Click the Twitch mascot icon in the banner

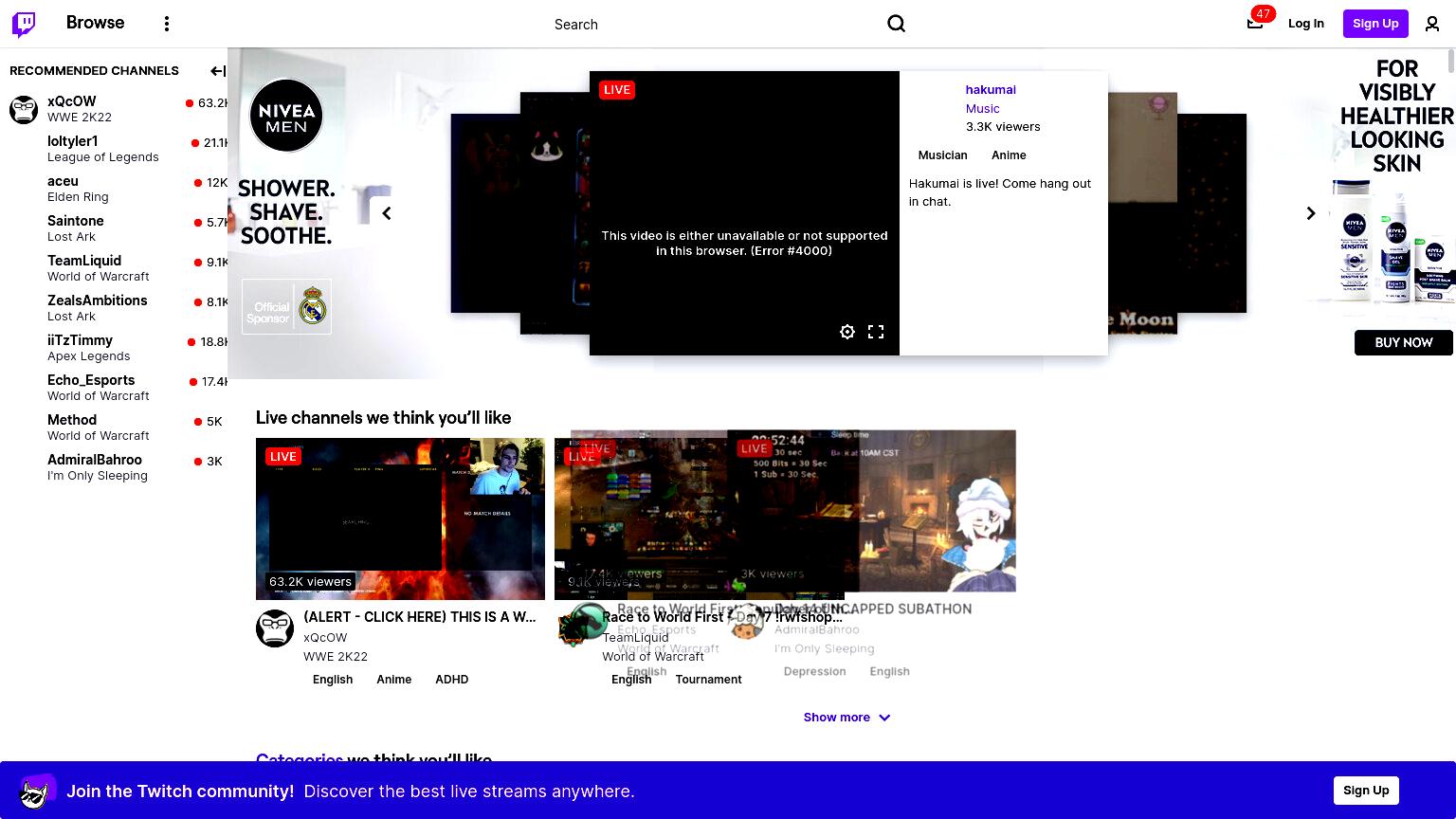tap(37, 791)
